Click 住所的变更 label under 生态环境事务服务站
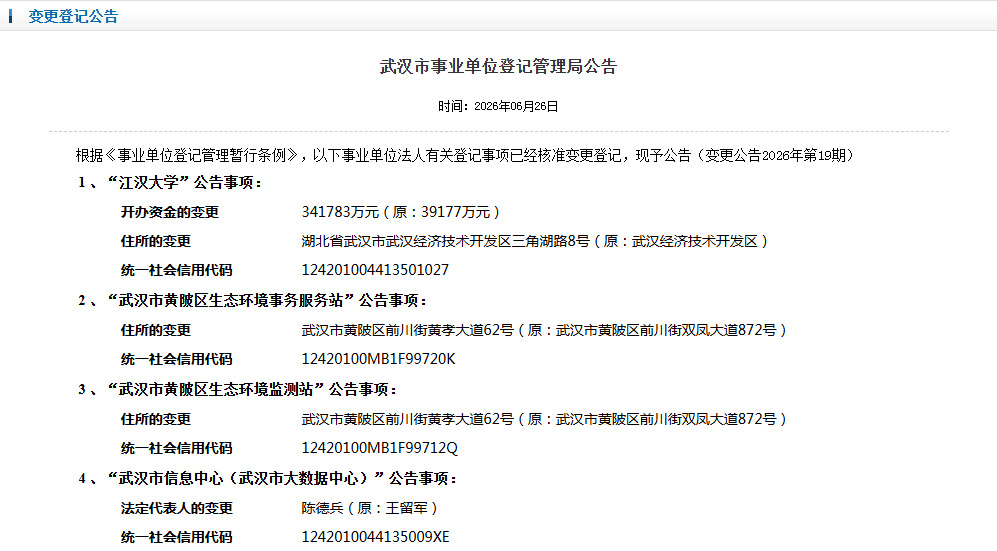This screenshot has height=551, width=997. click(156, 330)
